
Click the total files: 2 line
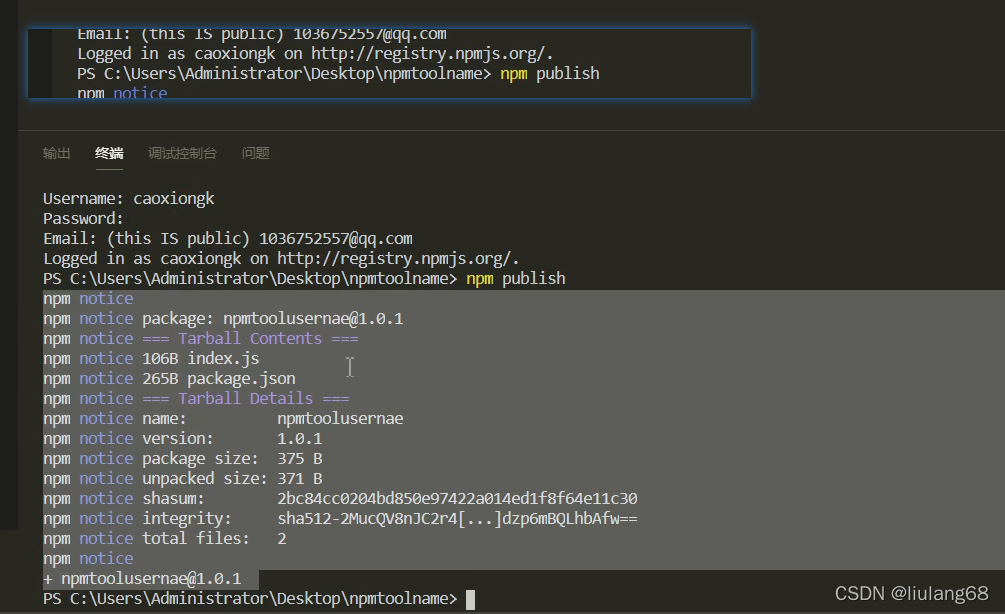(x=165, y=538)
